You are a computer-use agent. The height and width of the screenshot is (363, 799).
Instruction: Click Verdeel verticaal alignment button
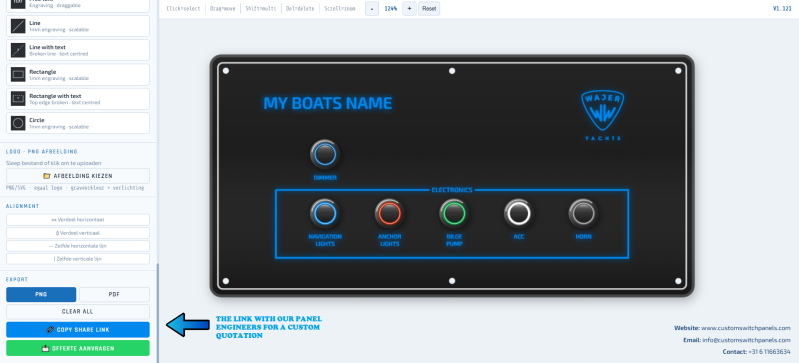coord(78,233)
